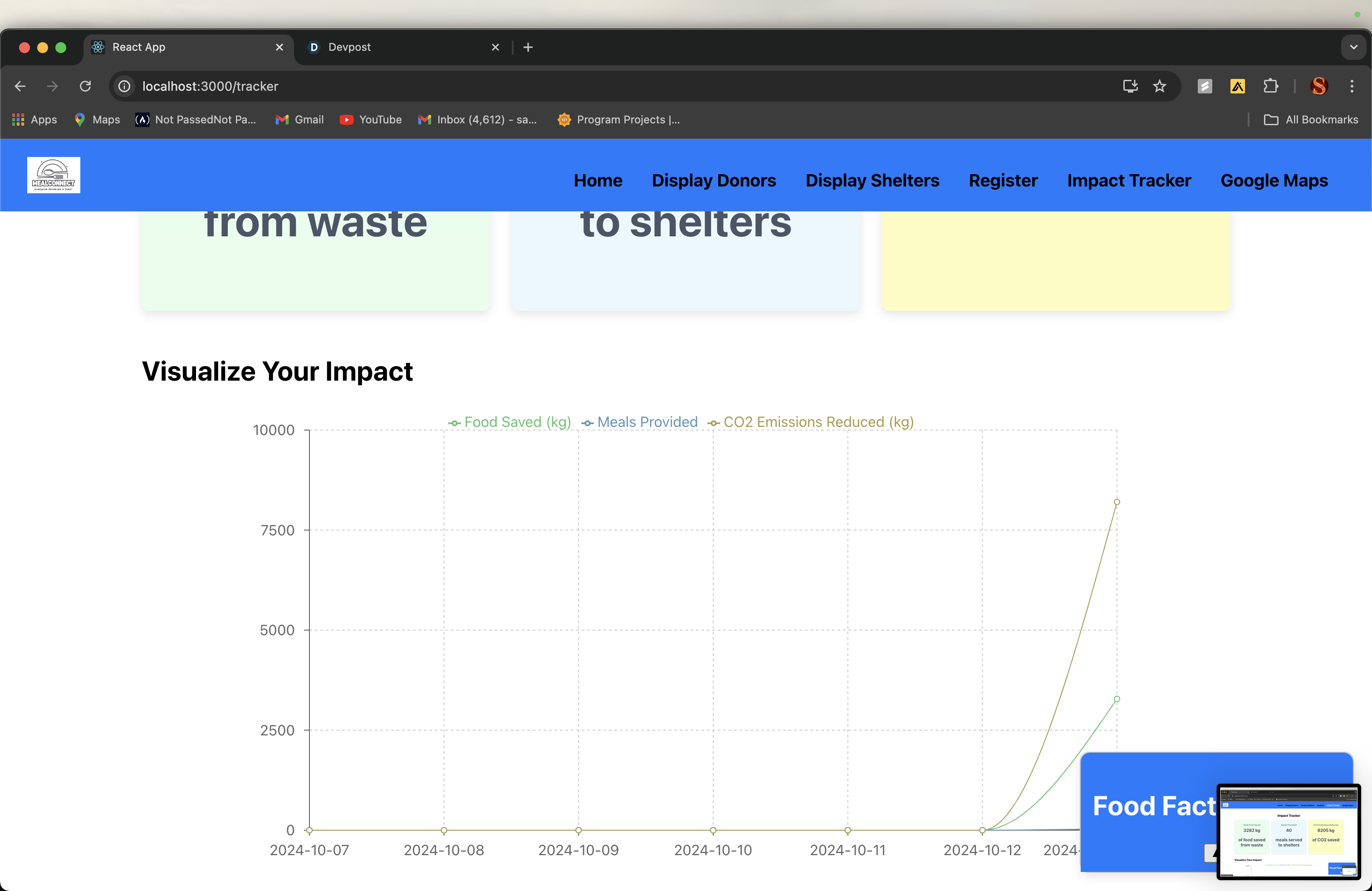Toggle Food Saved (kg) legend series
This screenshot has width=1372, height=891.
510,422
